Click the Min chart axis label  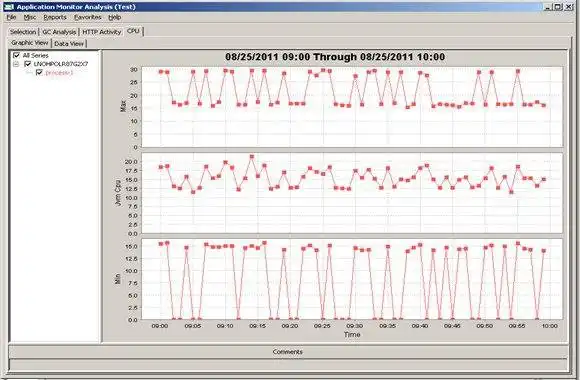(118, 279)
